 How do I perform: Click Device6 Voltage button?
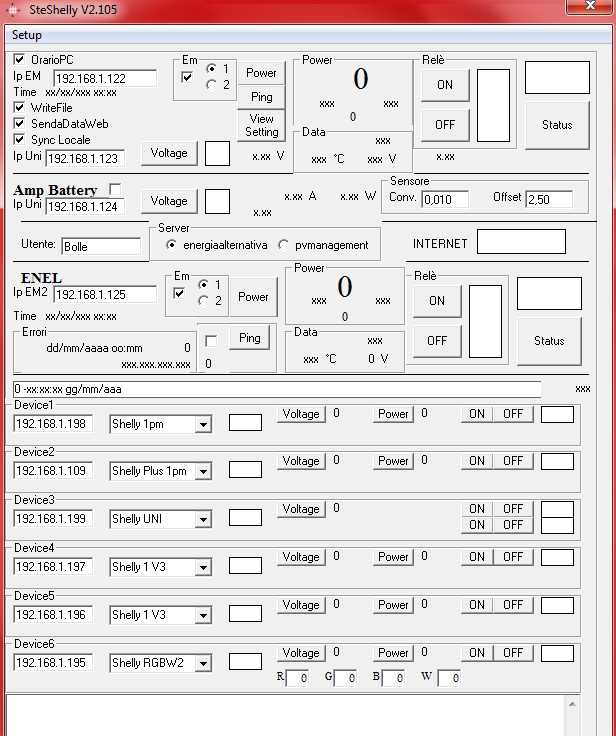pyautogui.click(x=301, y=653)
